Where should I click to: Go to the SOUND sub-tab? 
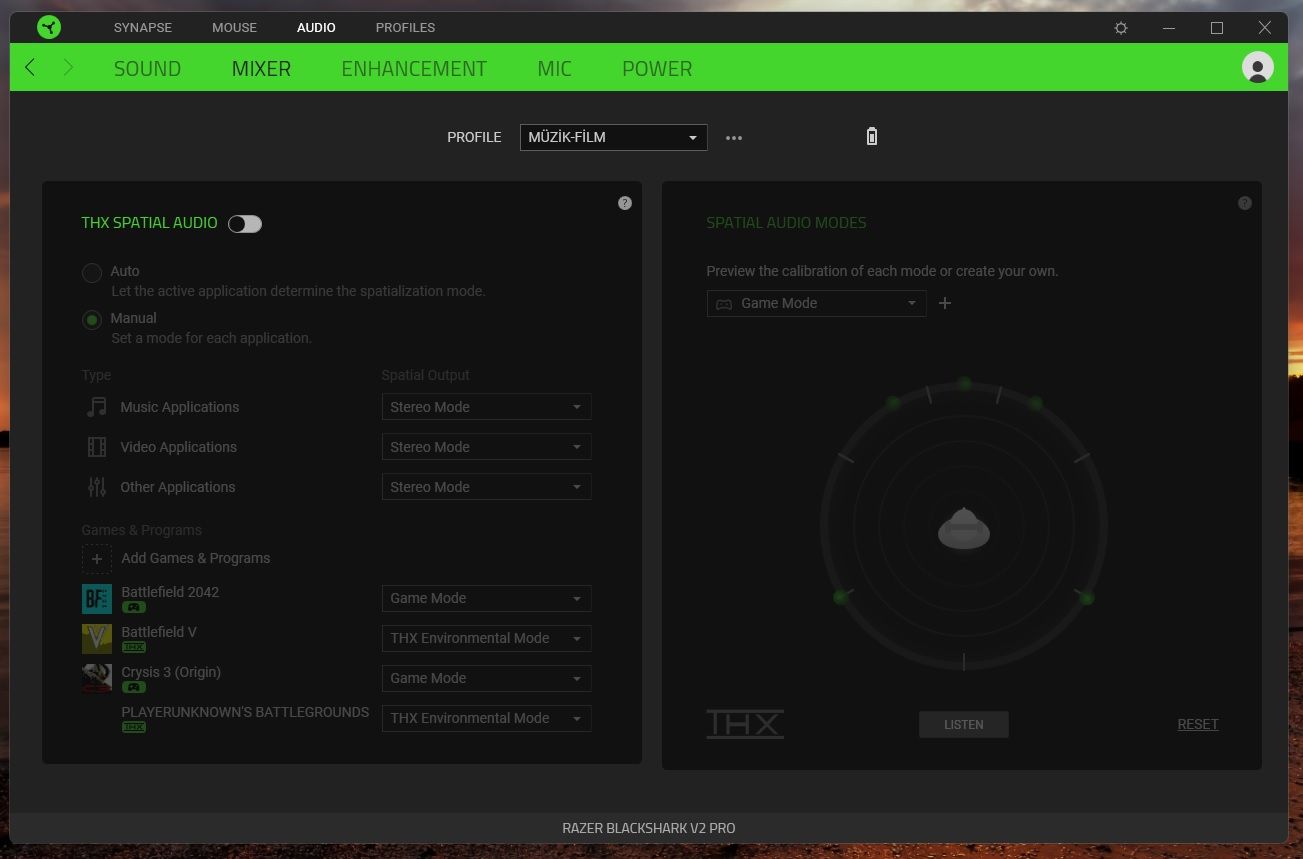tap(147, 69)
